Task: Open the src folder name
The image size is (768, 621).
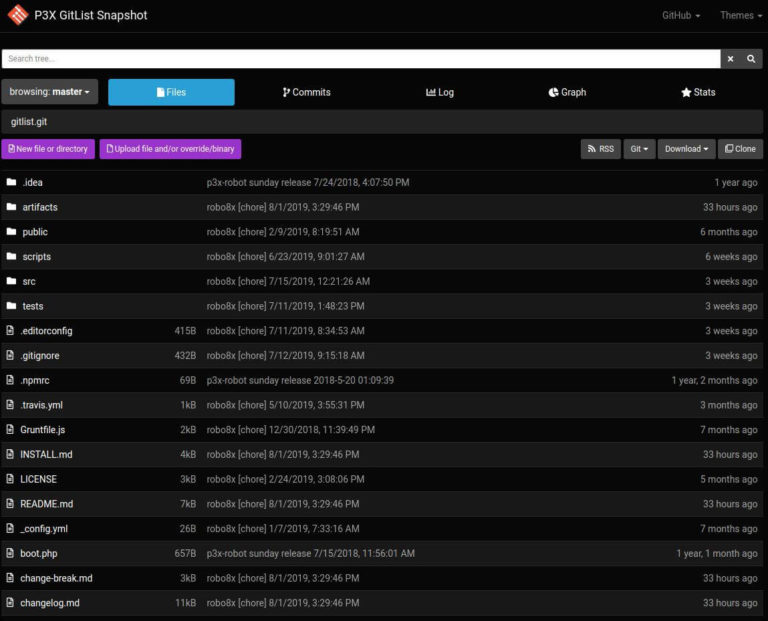Action: [29, 282]
